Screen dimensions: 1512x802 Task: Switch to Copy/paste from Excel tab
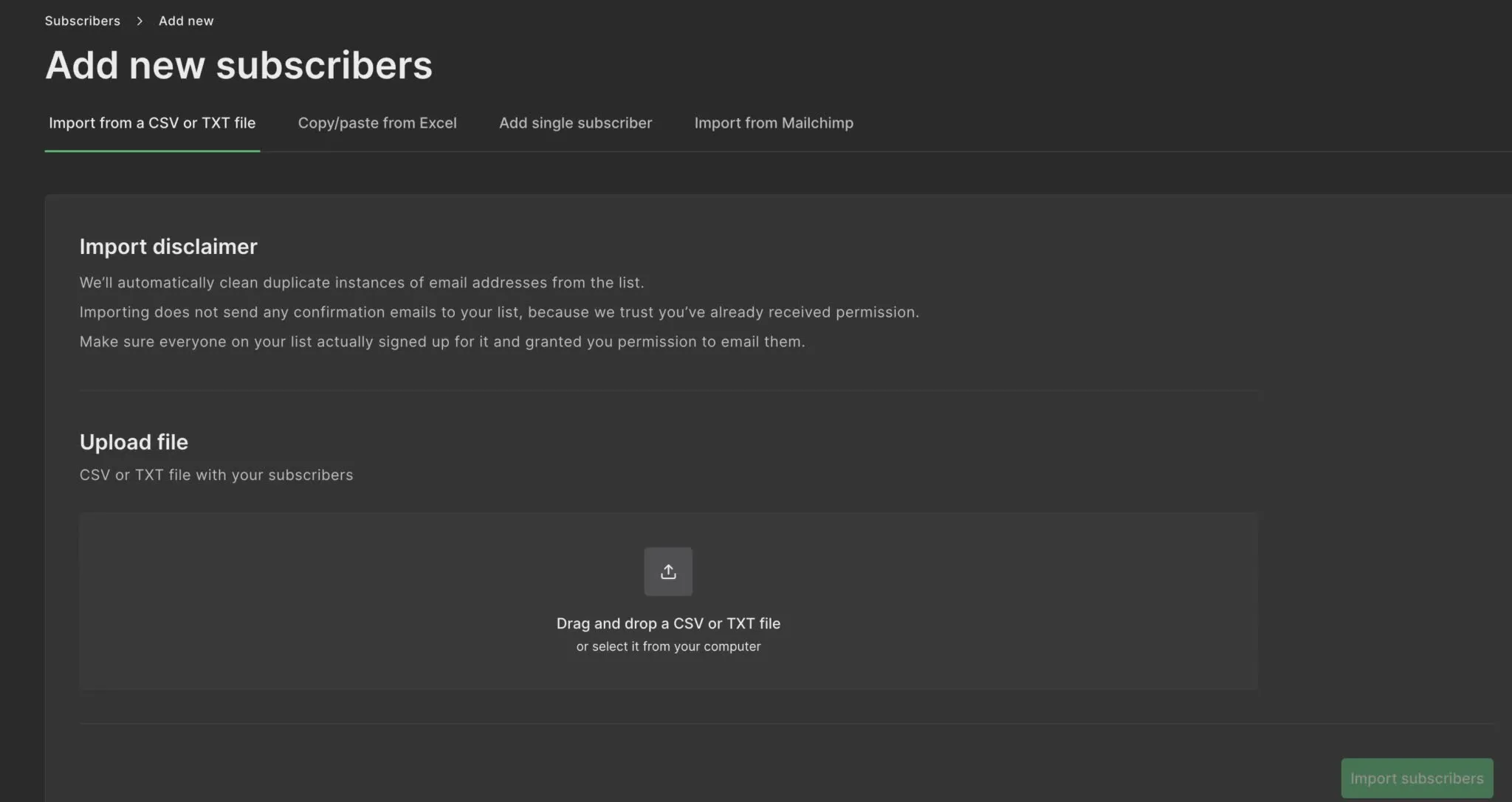tap(377, 123)
